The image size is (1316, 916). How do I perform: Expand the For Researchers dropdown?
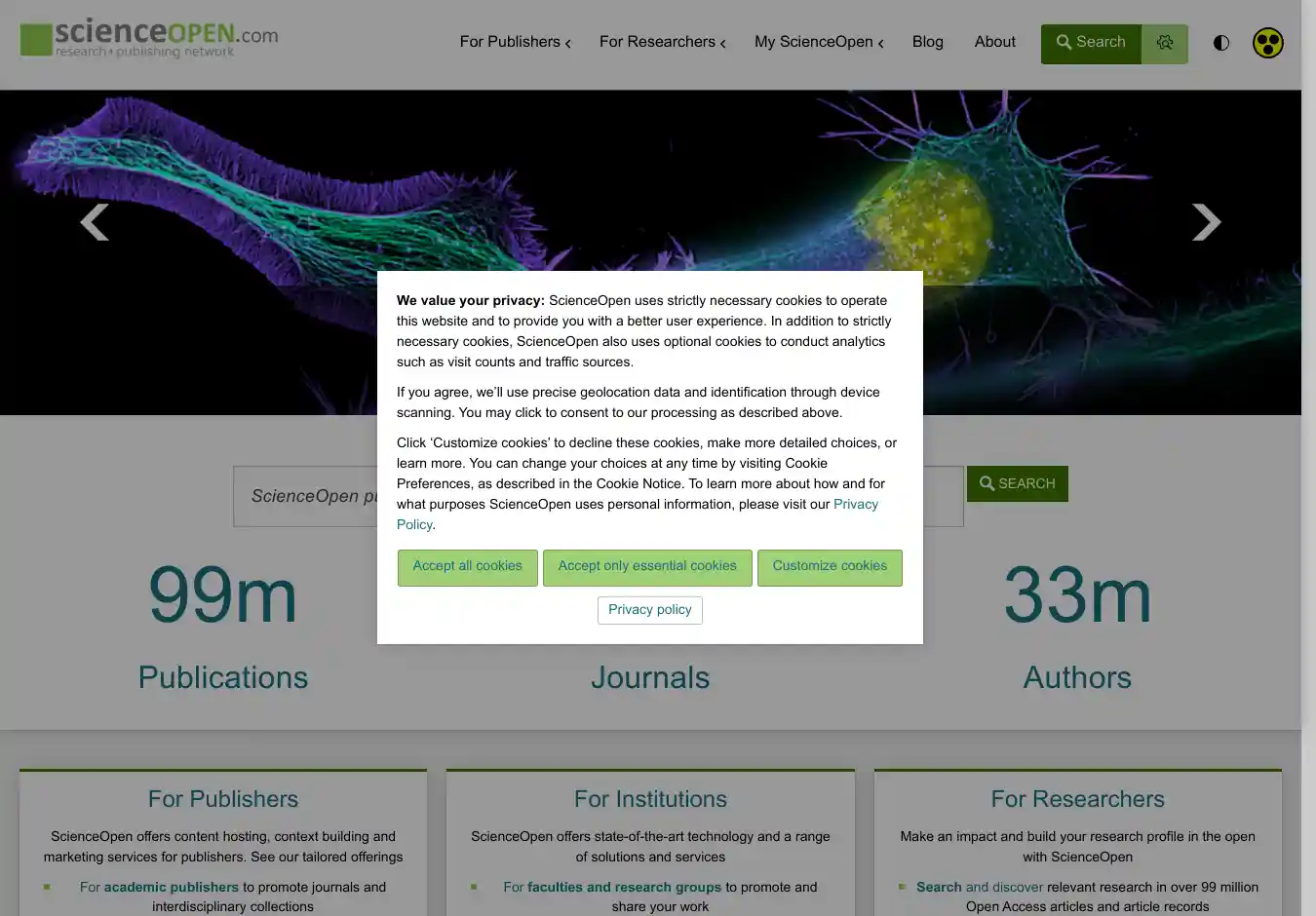[x=662, y=42]
